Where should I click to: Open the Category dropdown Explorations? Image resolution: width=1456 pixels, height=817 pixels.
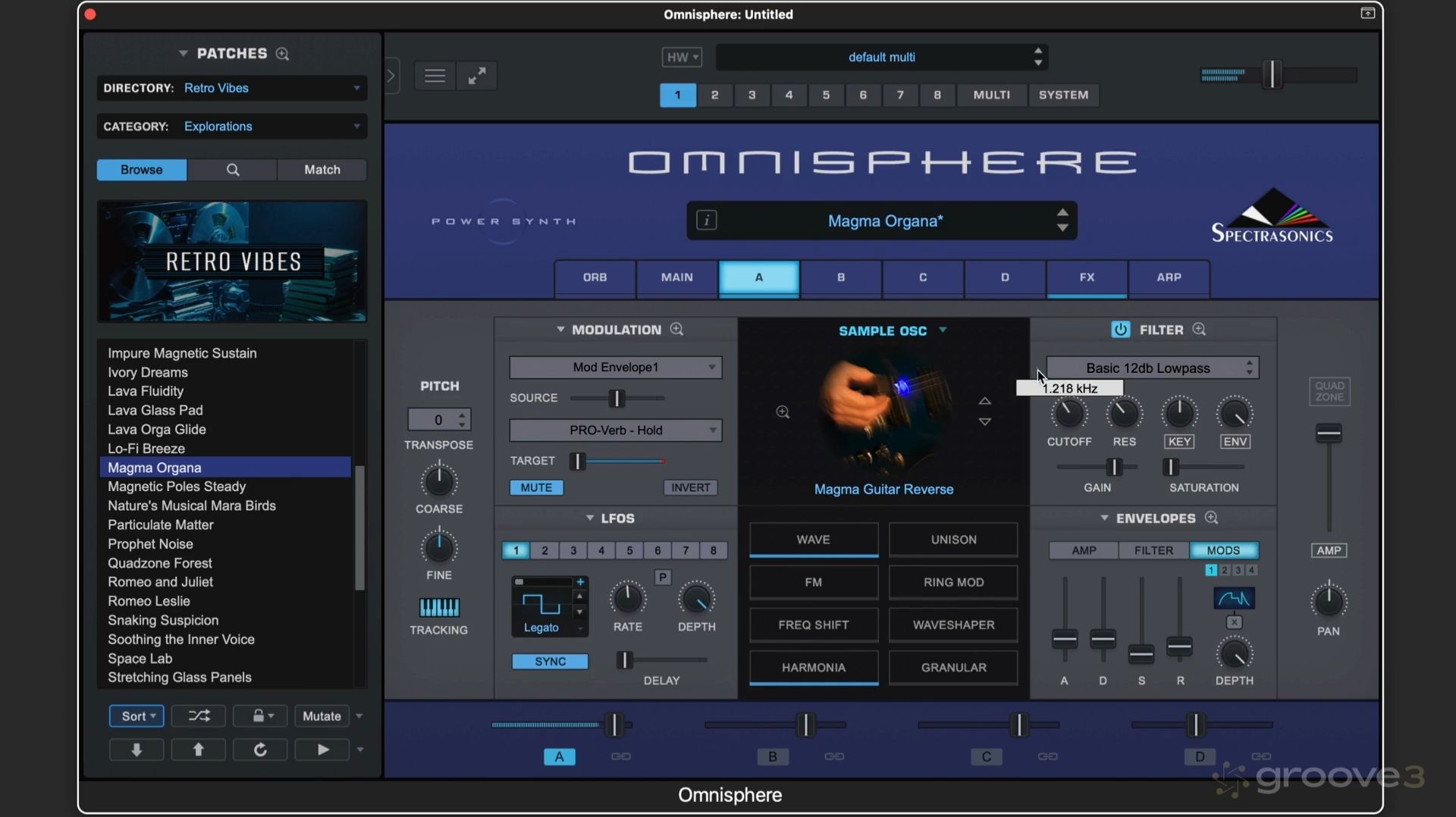[x=232, y=127]
